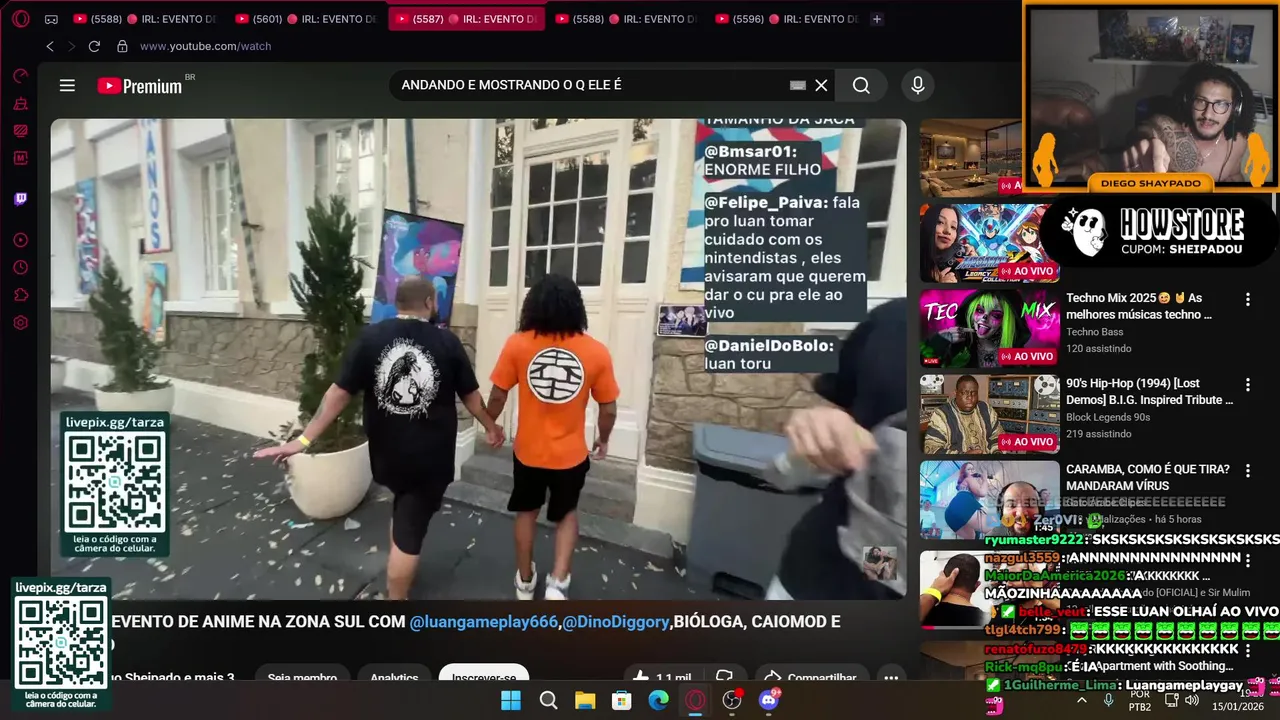1280x720 pixels.
Task: Open GX Control in Opera sidebar
Action: (x=21, y=76)
